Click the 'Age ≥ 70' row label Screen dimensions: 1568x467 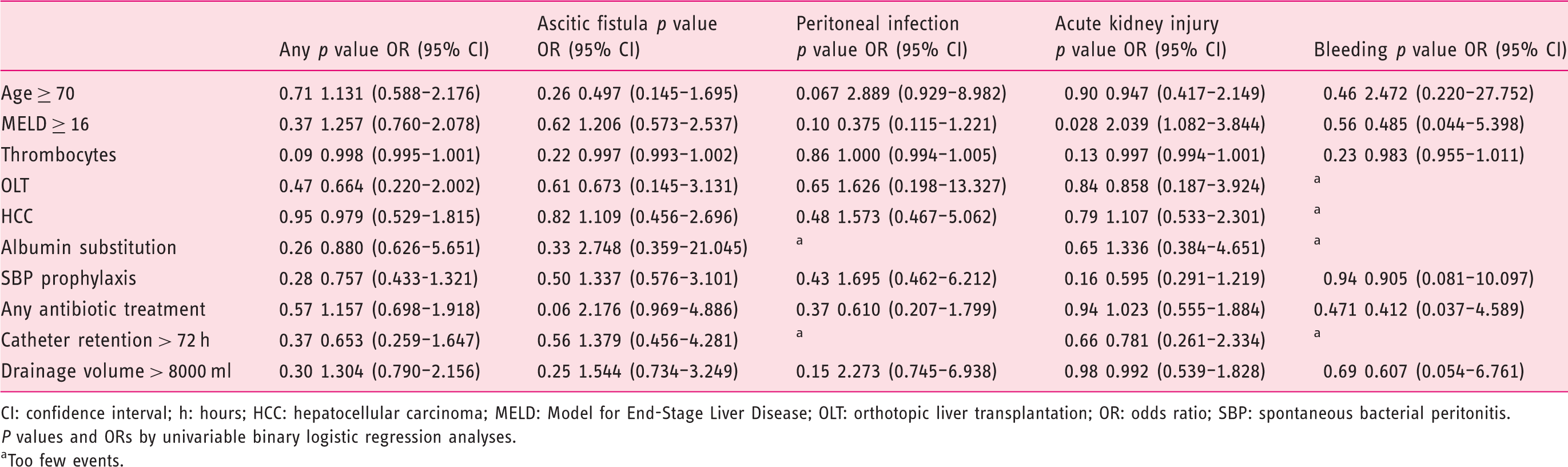click(x=38, y=94)
